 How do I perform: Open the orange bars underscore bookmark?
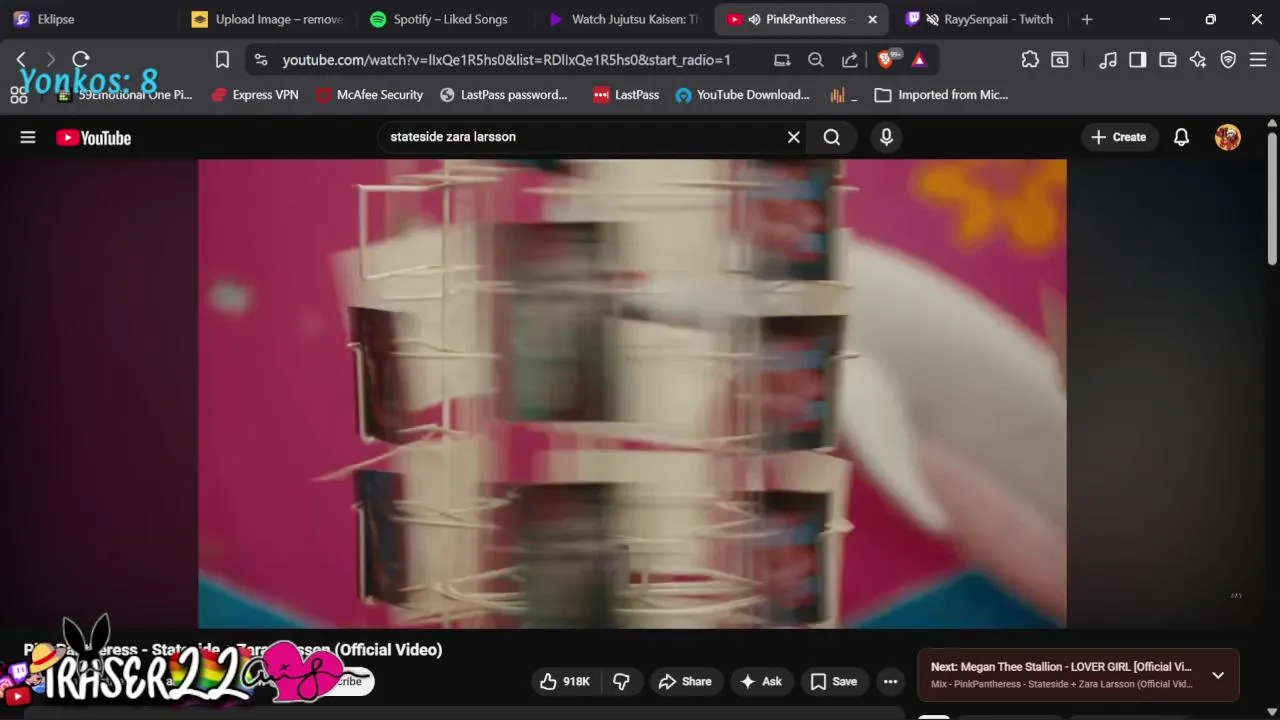click(844, 95)
